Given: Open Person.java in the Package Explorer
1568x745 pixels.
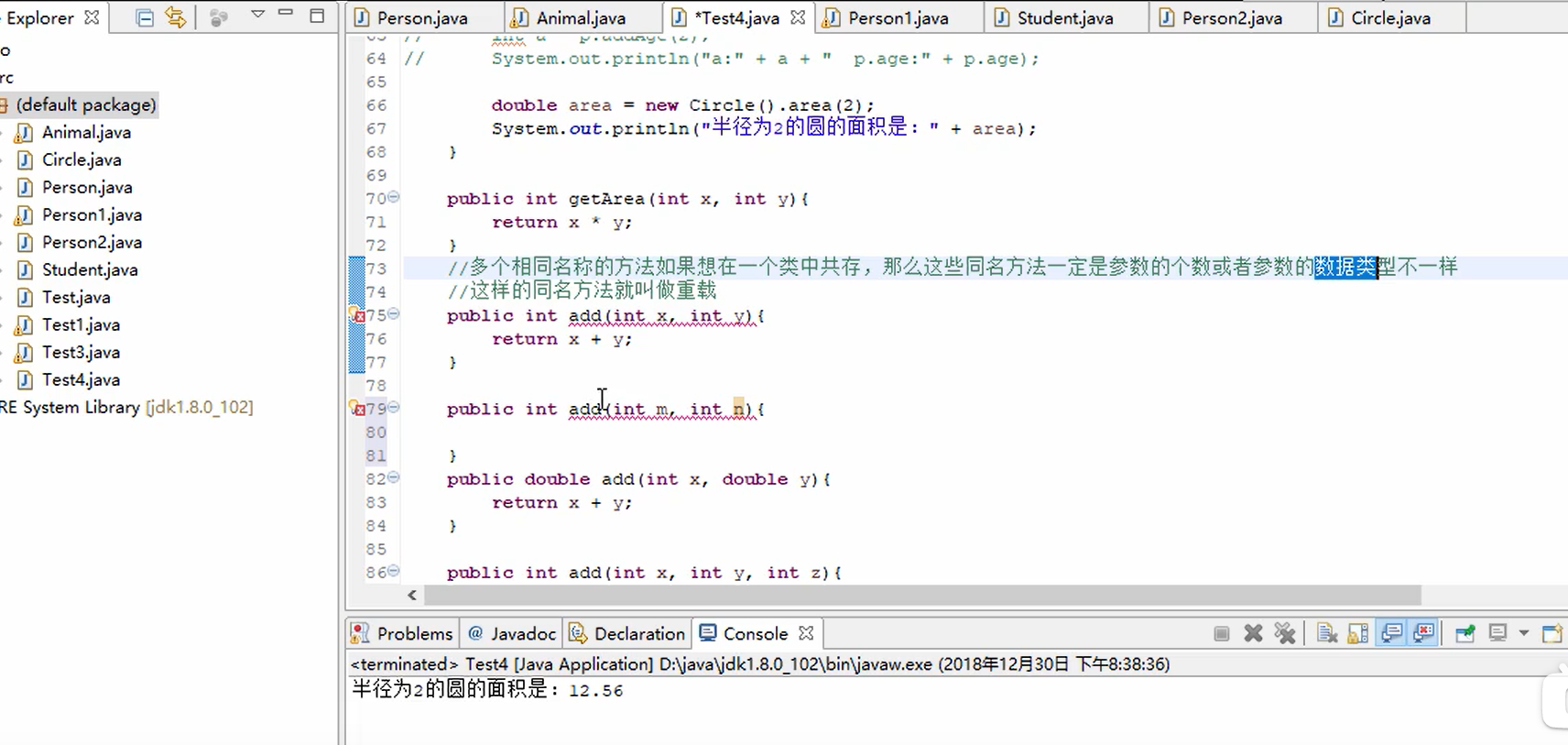Looking at the screenshot, I should pos(87,187).
